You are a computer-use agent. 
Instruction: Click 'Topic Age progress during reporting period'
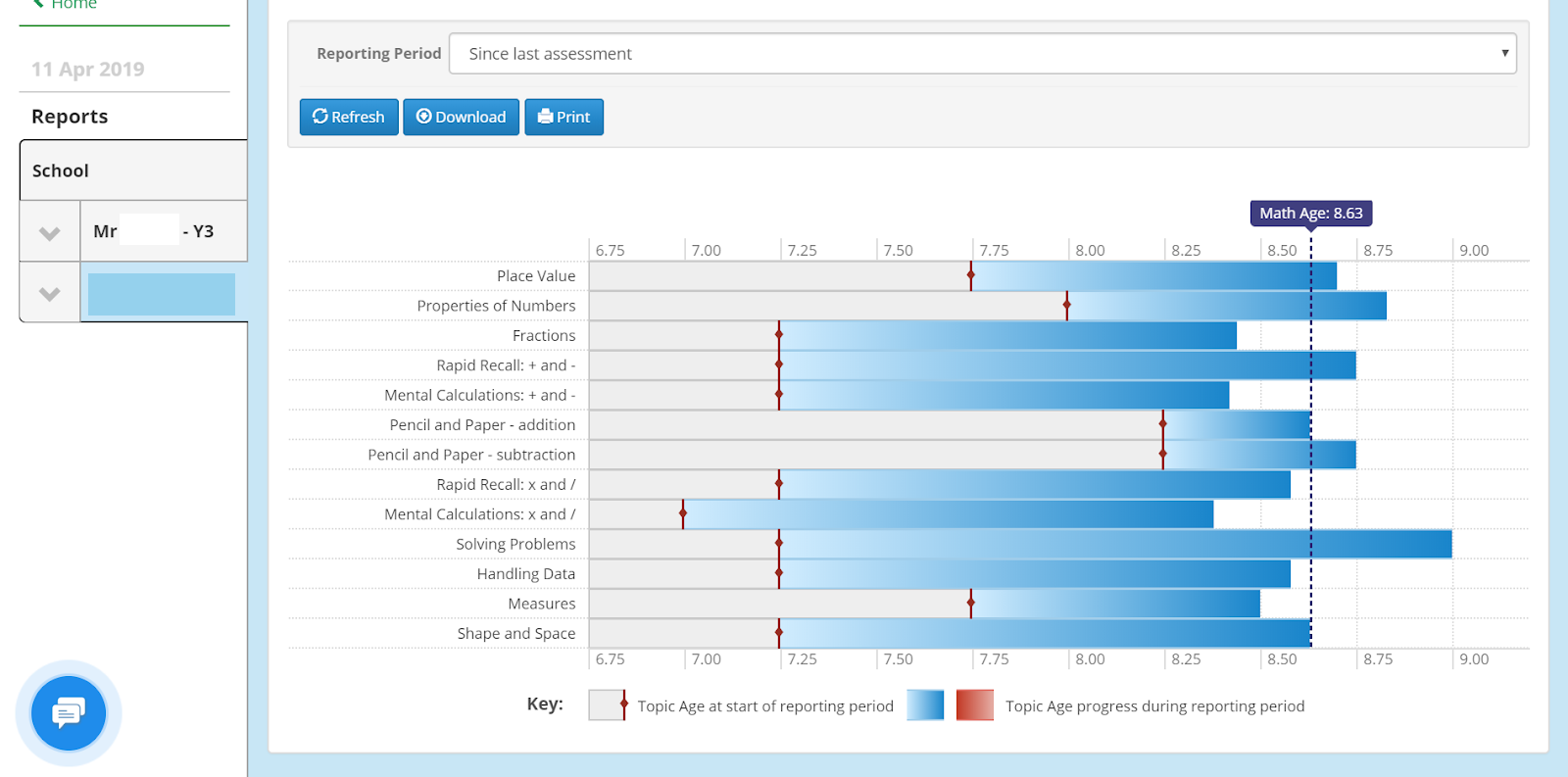pos(1154,706)
